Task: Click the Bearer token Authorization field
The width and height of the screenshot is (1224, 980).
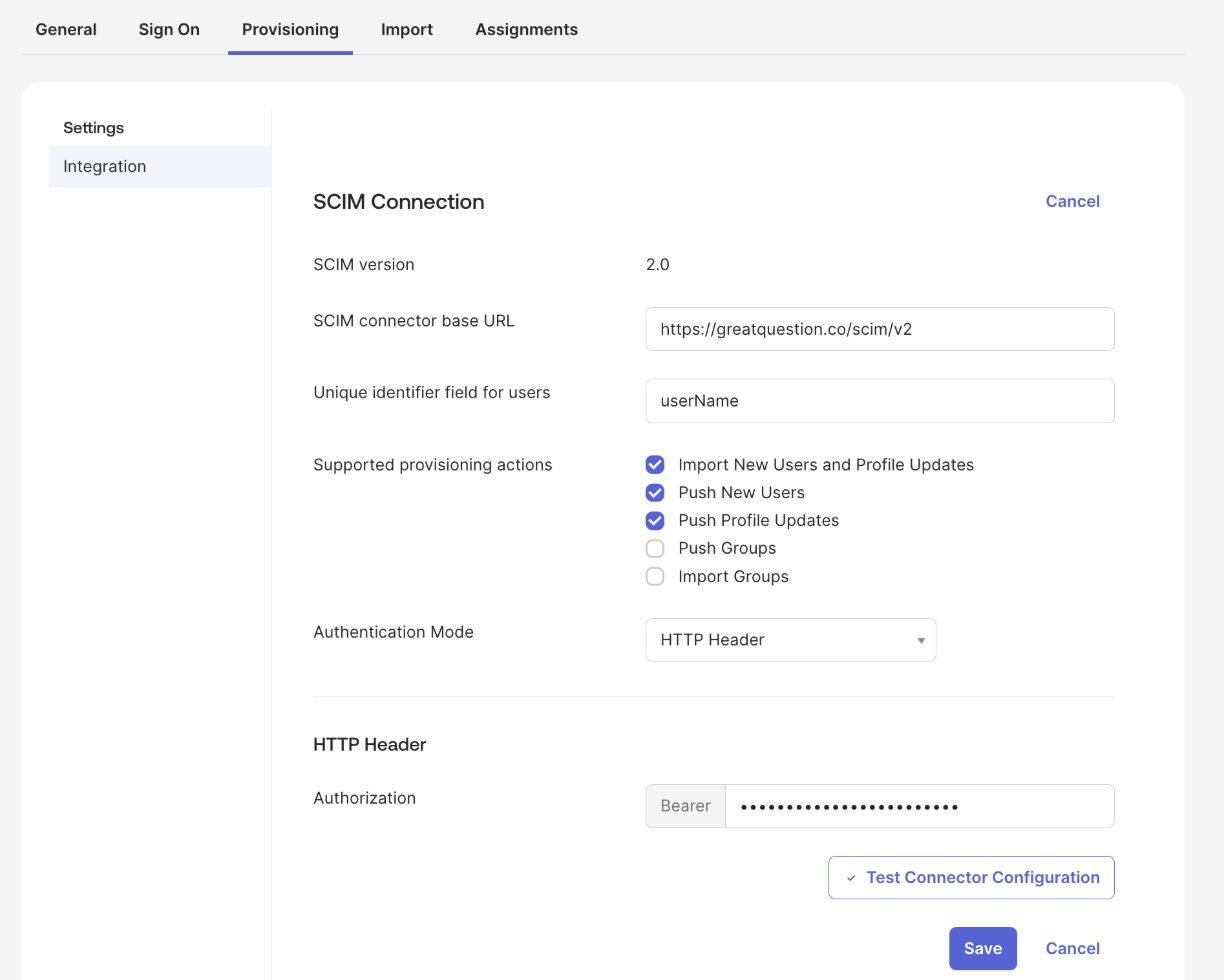Action: tap(918, 806)
